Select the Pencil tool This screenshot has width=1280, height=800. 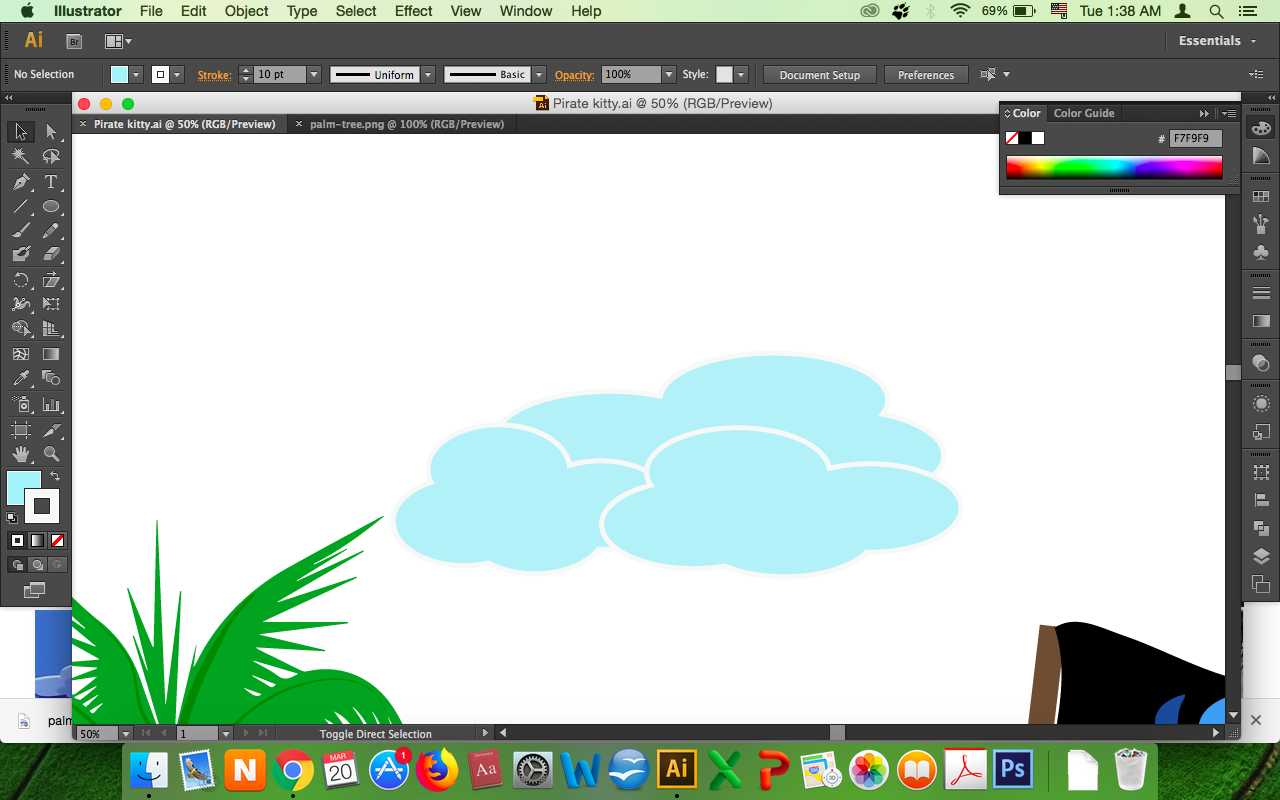point(51,231)
